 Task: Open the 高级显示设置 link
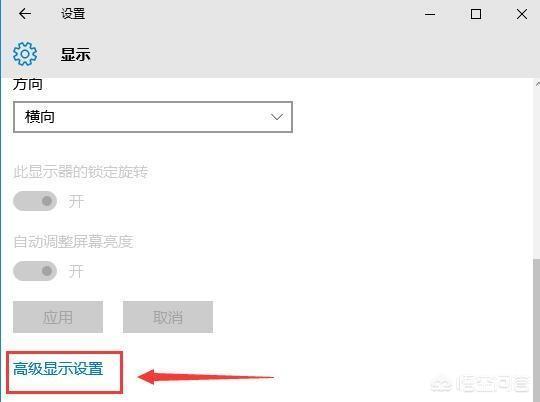coord(58,369)
